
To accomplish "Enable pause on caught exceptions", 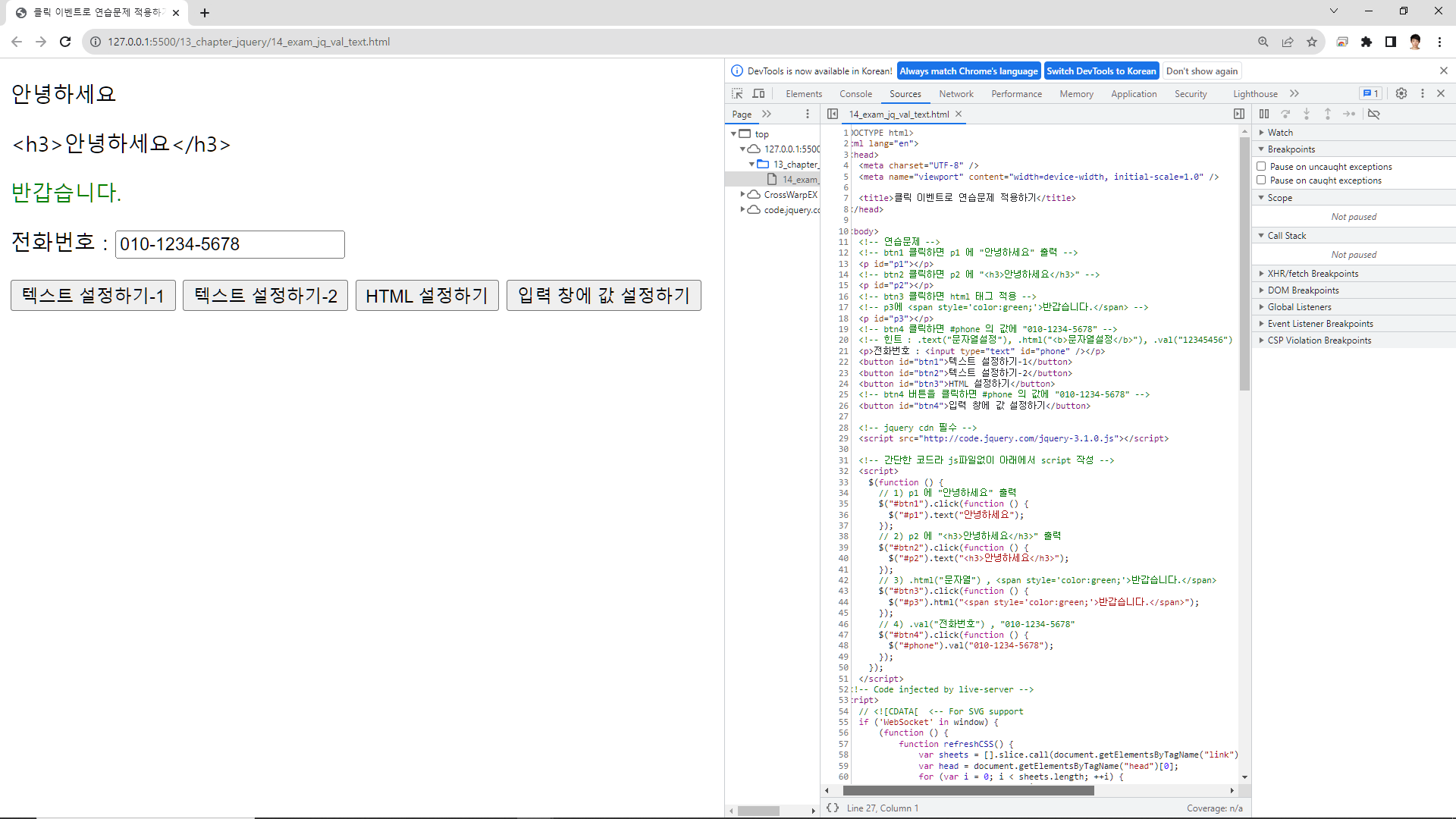I will tap(1261, 180).
